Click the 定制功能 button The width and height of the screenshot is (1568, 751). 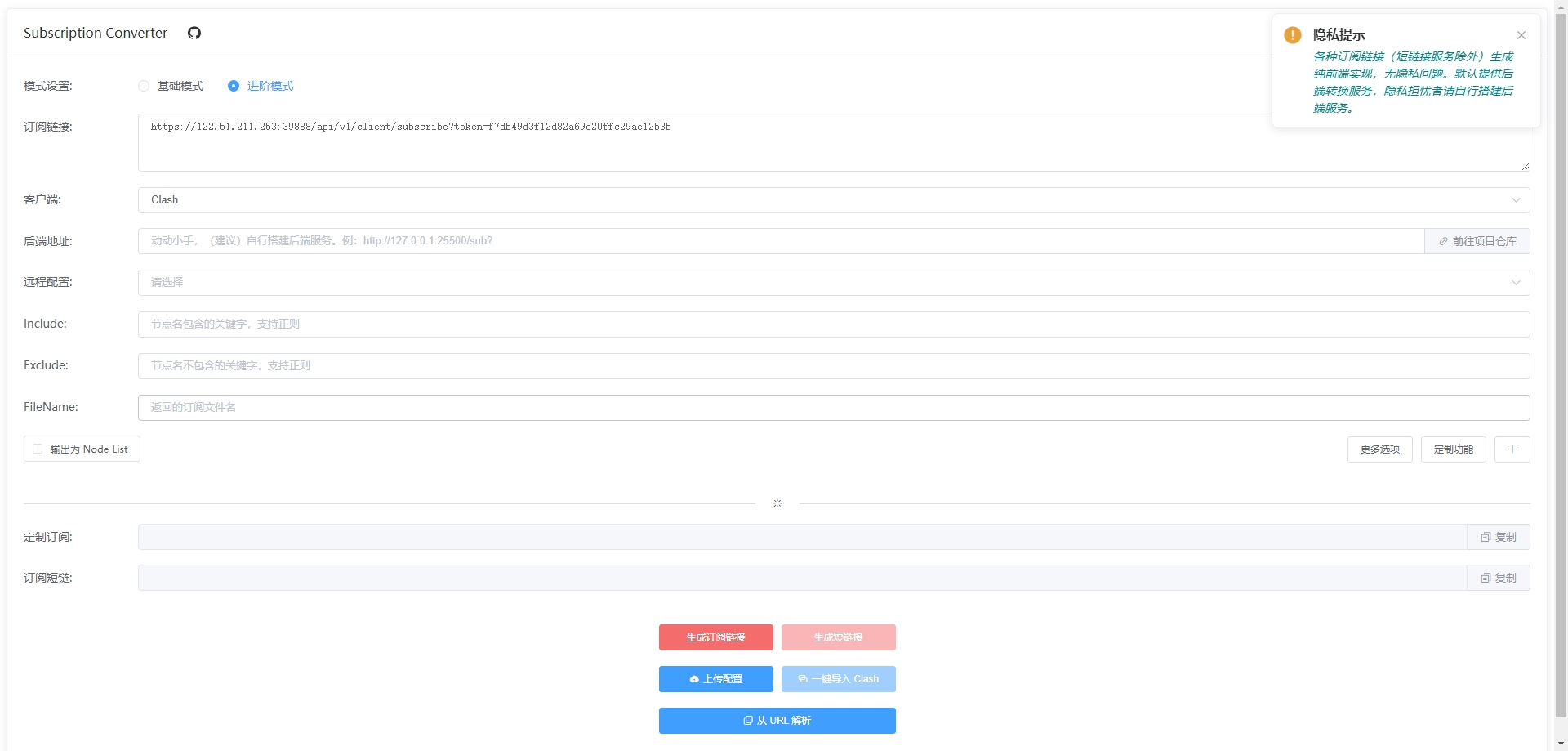[1454, 449]
